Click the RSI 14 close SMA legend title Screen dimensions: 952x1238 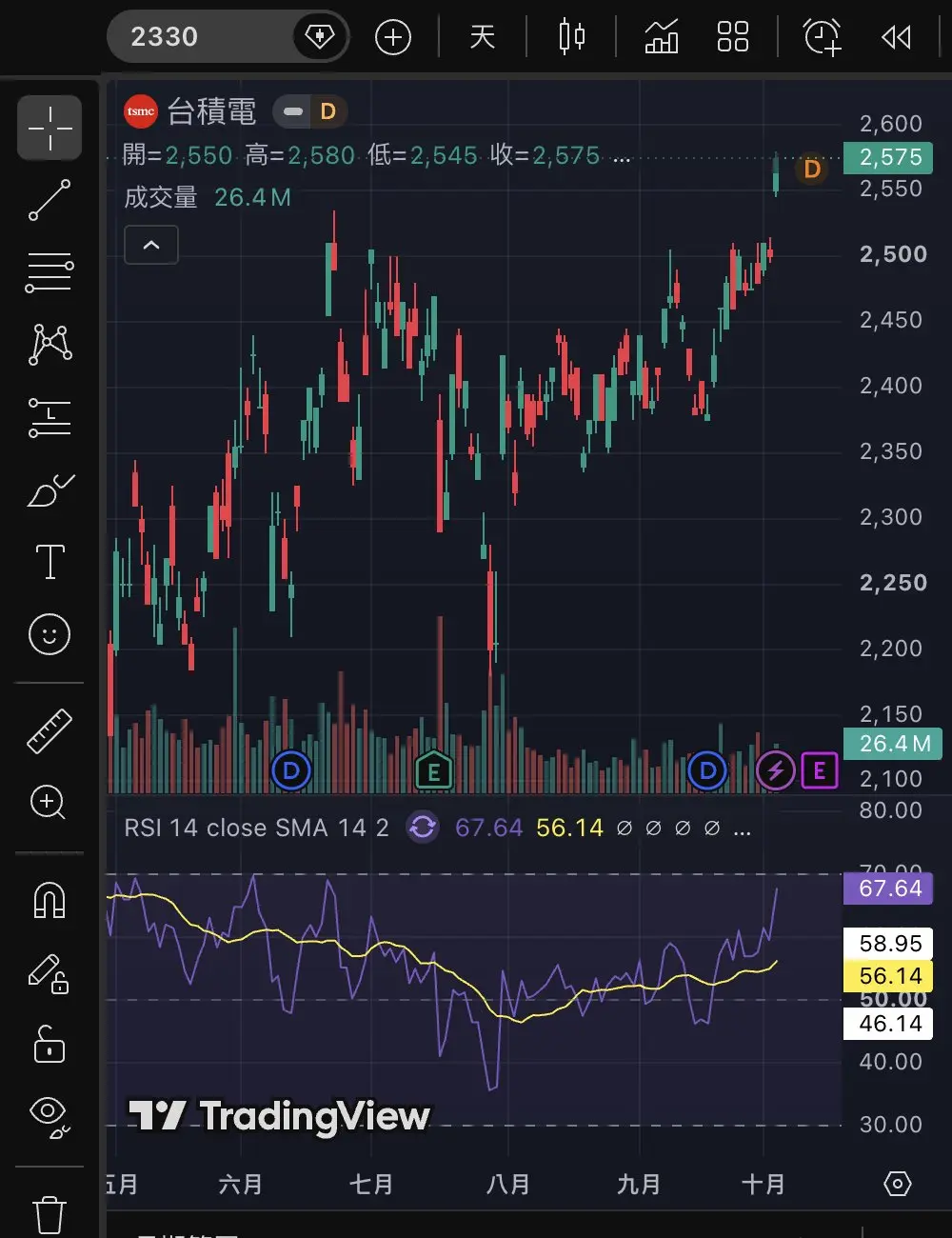pyautogui.click(x=256, y=828)
